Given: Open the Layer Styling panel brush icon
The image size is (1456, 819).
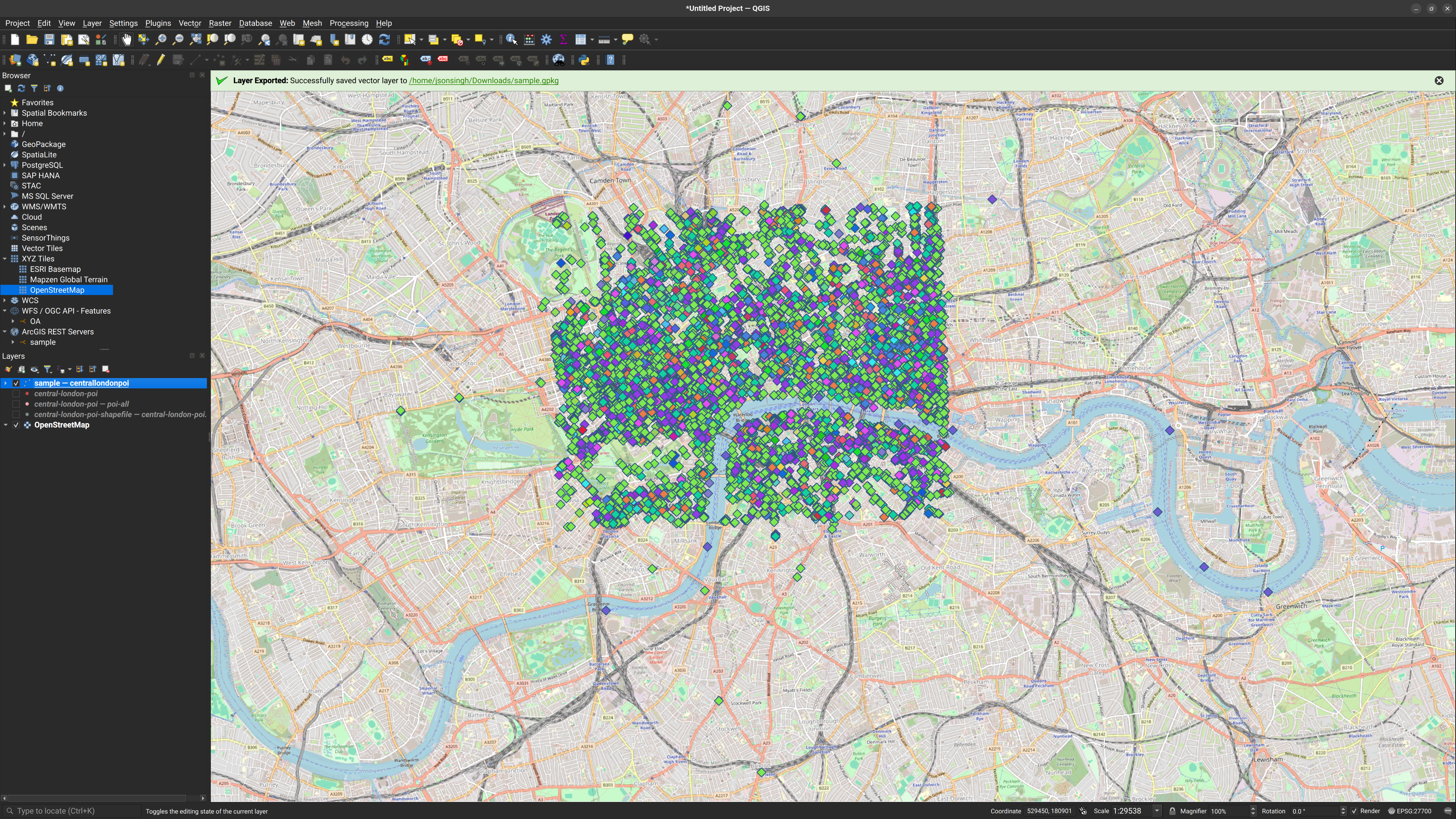Looking at the screenshot, I should coord(8,370).
